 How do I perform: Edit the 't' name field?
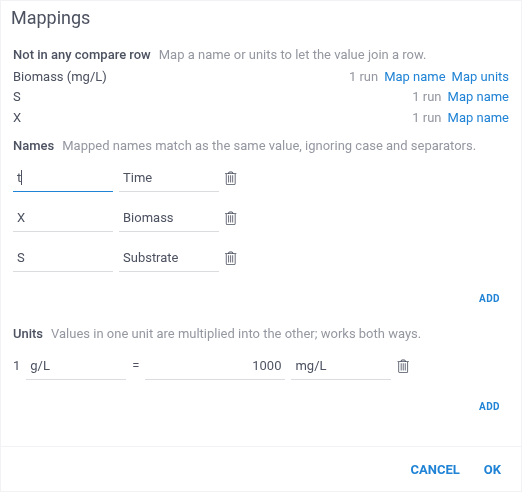pyautogui.click(x=63, y=178)
